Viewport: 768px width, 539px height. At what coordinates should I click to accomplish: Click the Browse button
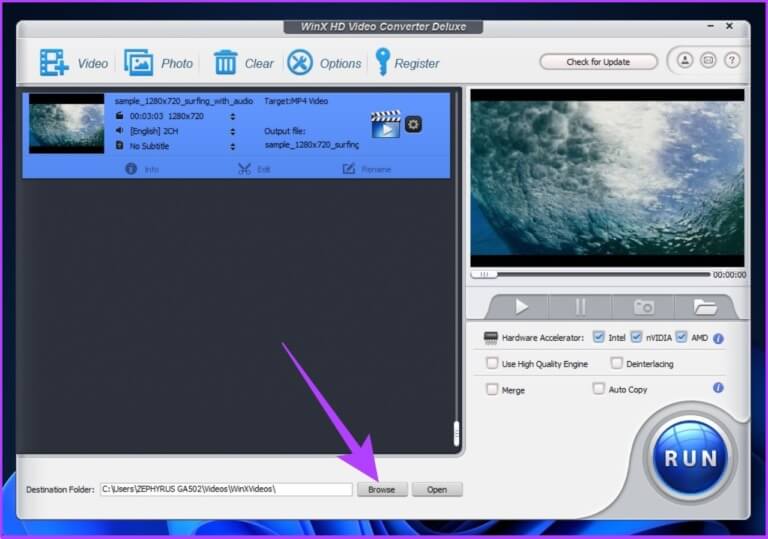pos(382,490)
